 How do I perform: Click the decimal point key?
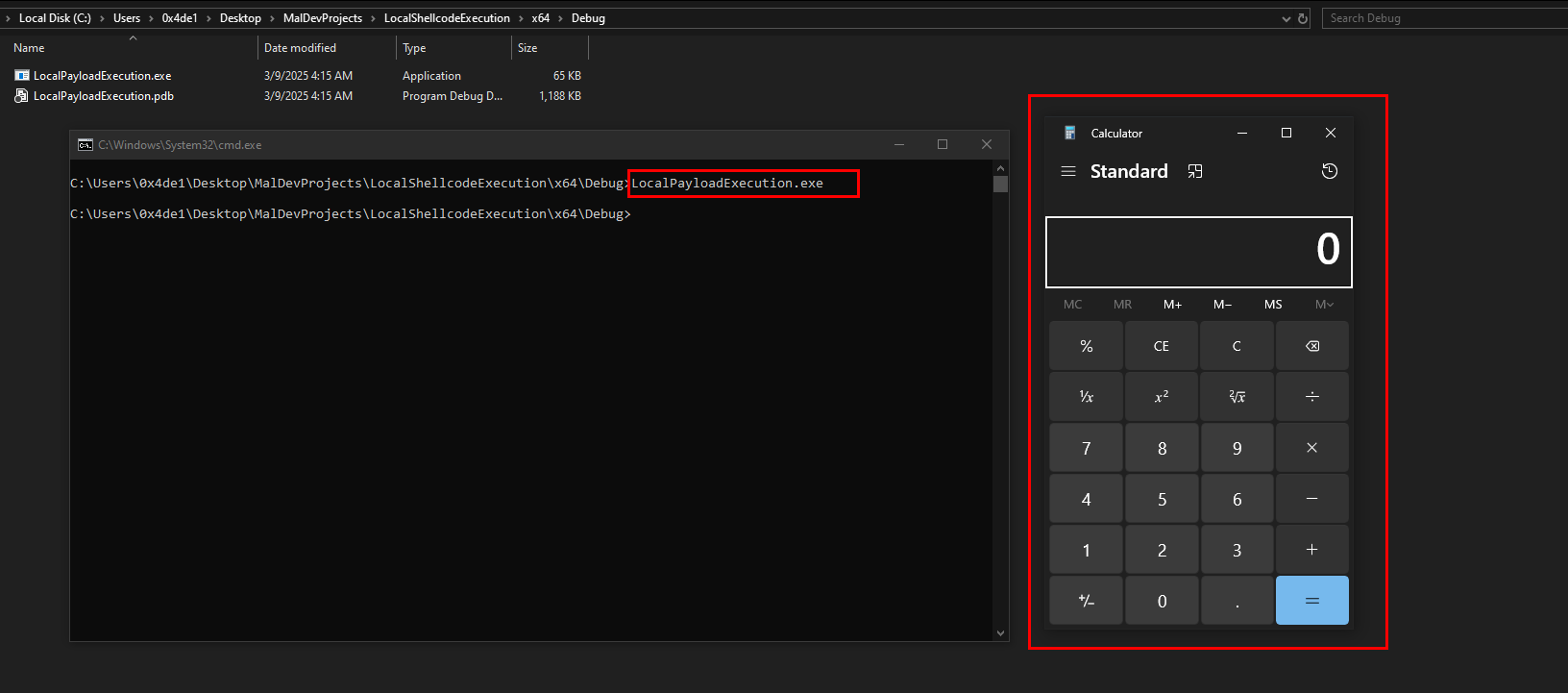coord(1237,601)
